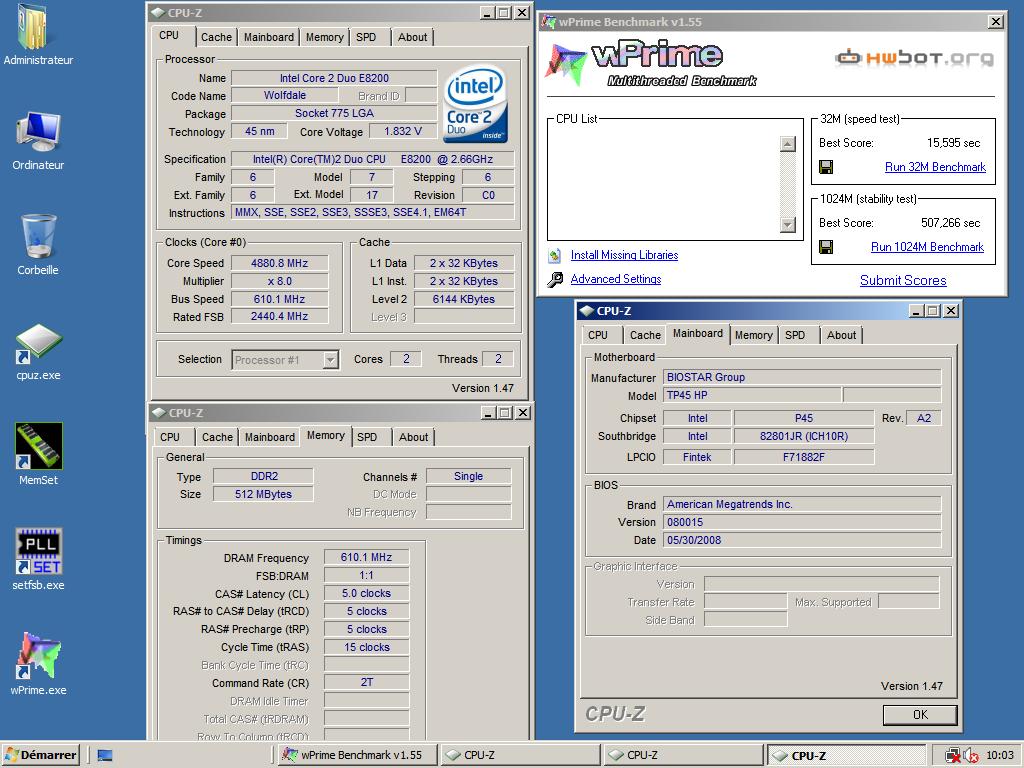Click the Install Missing Libraries icon
This screenshot has width=1024, height=768.
(x=555, y=255)
